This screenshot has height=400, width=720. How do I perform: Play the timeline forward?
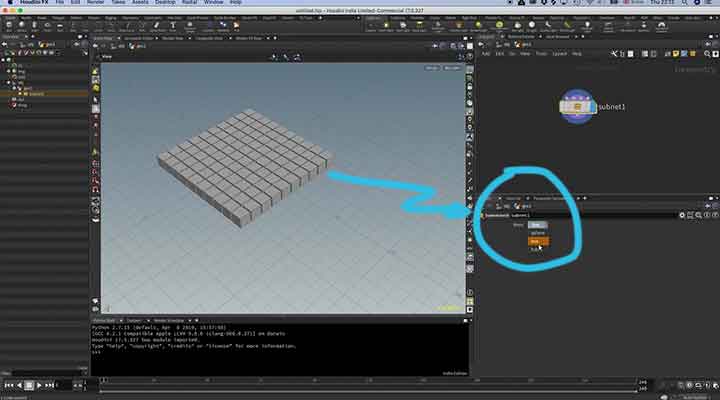click(39, 385)
